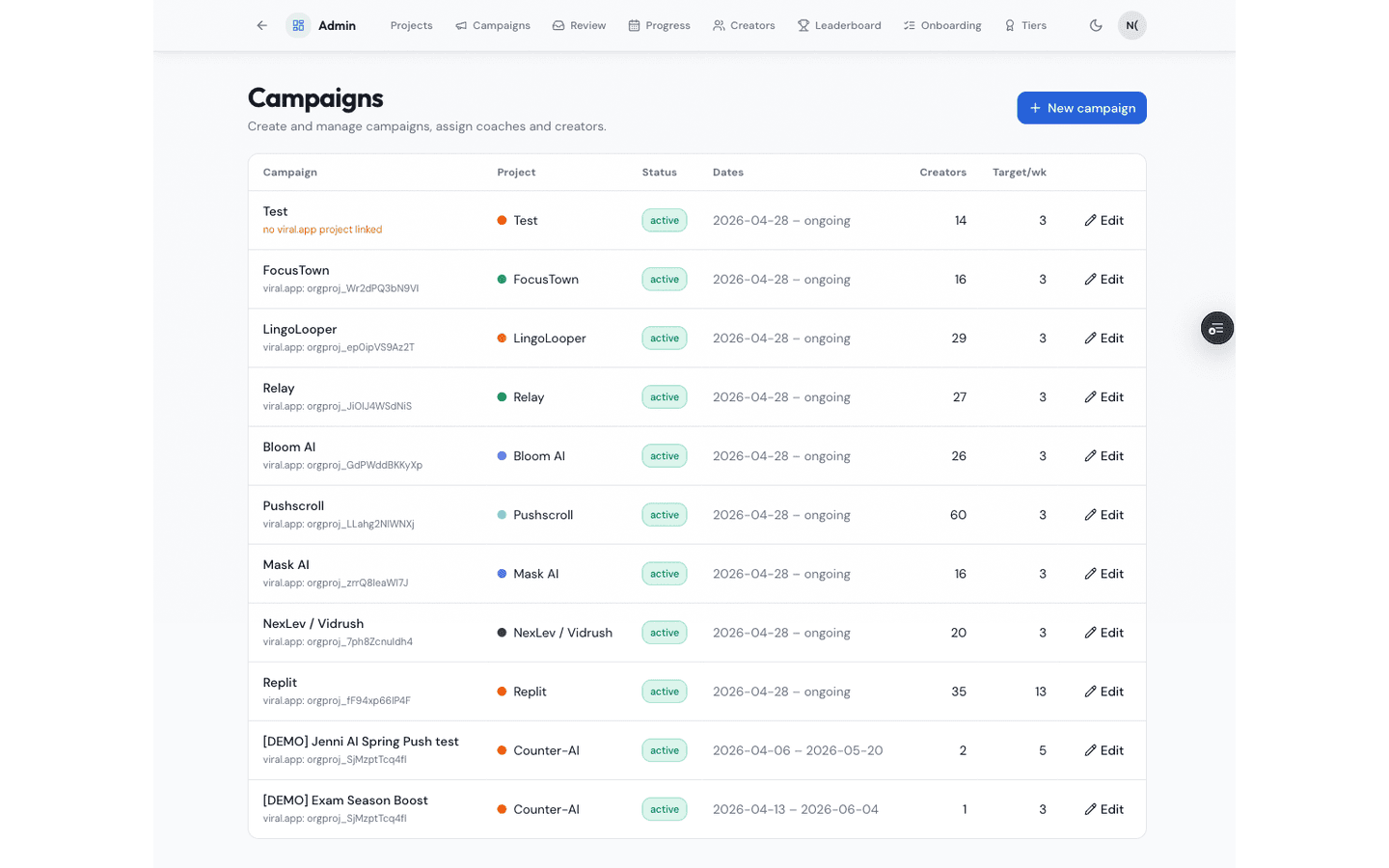Open the Creators tab
The height and width of the screenshot is (868, 1389).
744,25
